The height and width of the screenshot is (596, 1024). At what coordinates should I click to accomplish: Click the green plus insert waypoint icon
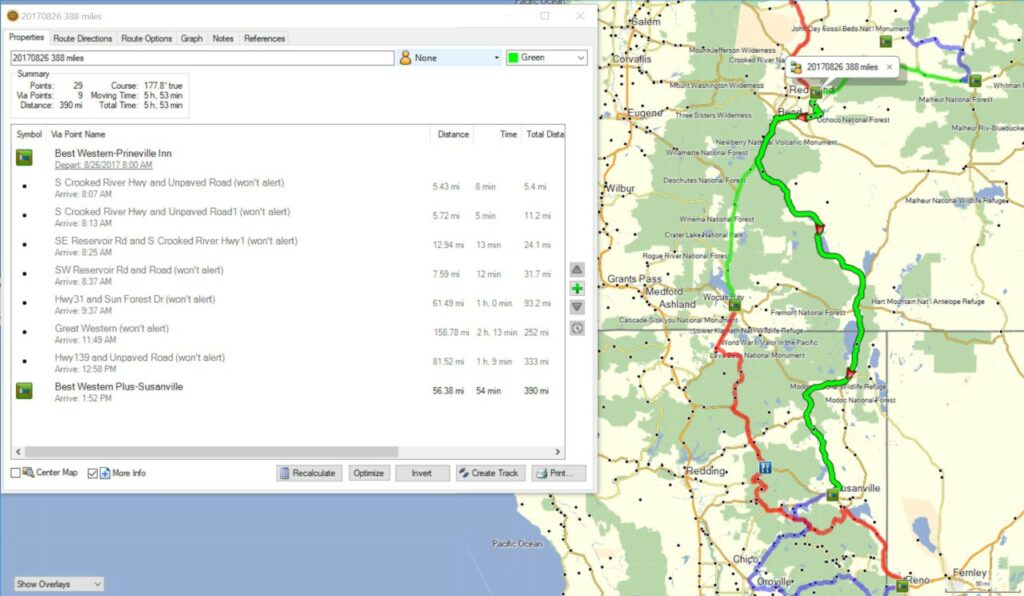click(577, 288)
